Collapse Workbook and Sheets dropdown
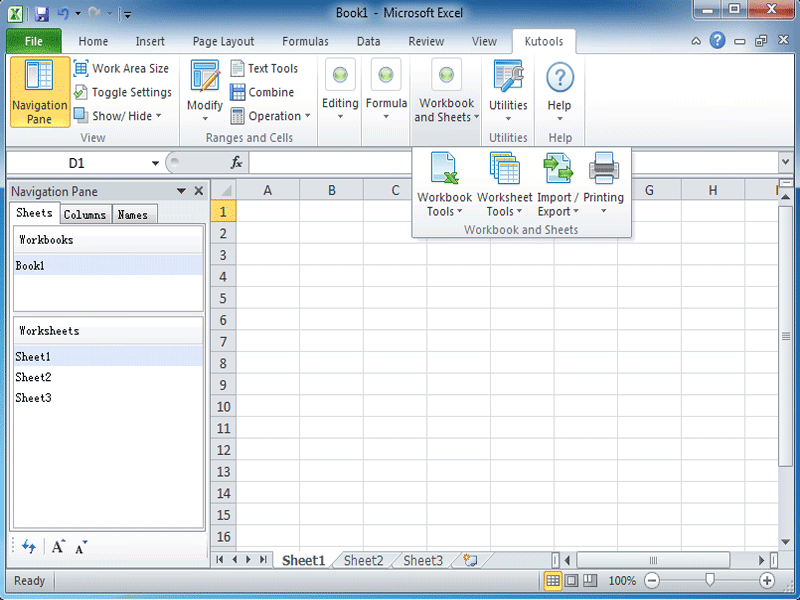This screenshot has width=800, height=600. [446, 91]
